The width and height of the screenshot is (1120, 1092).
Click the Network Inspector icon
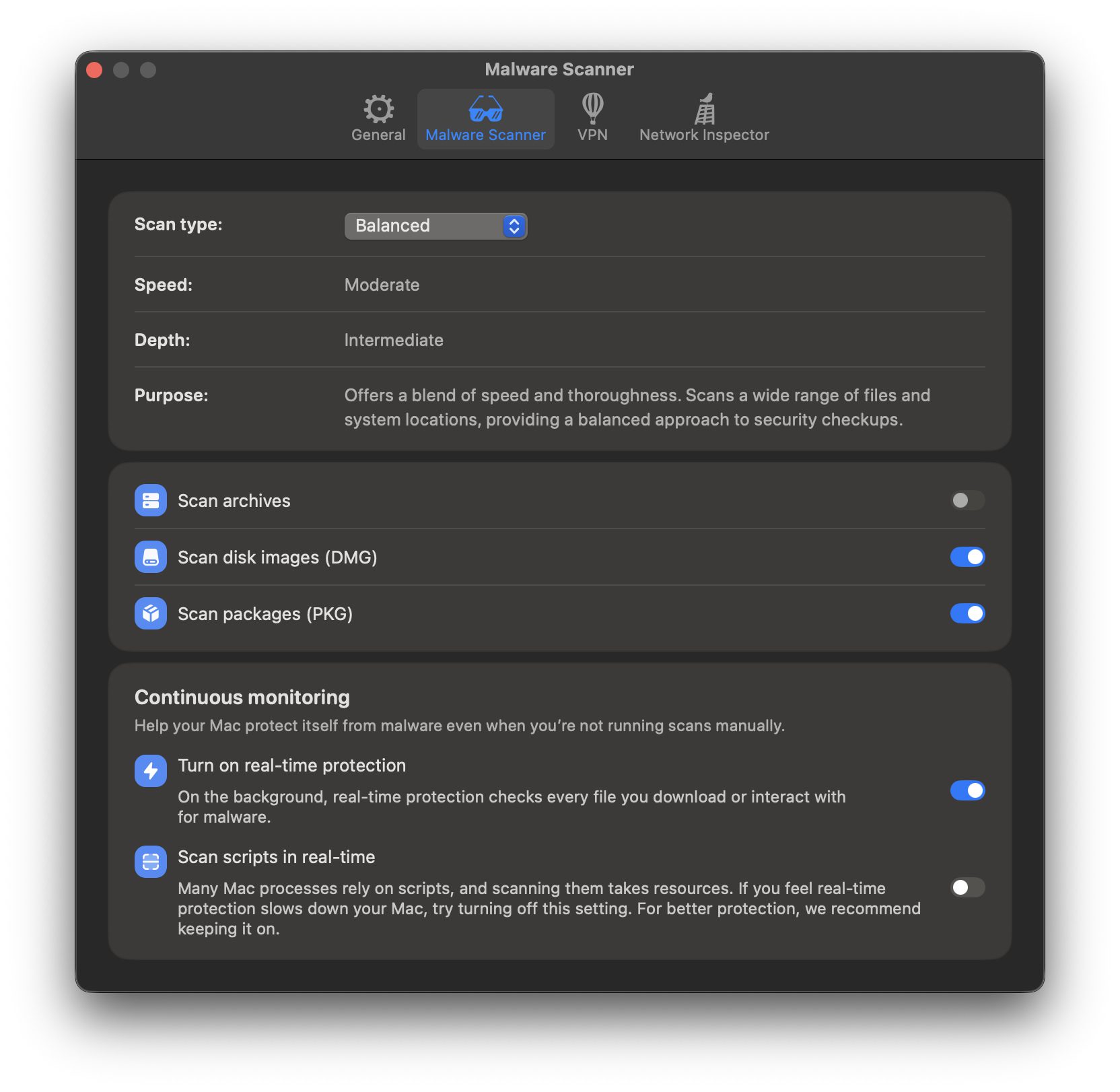coord(704,108)
